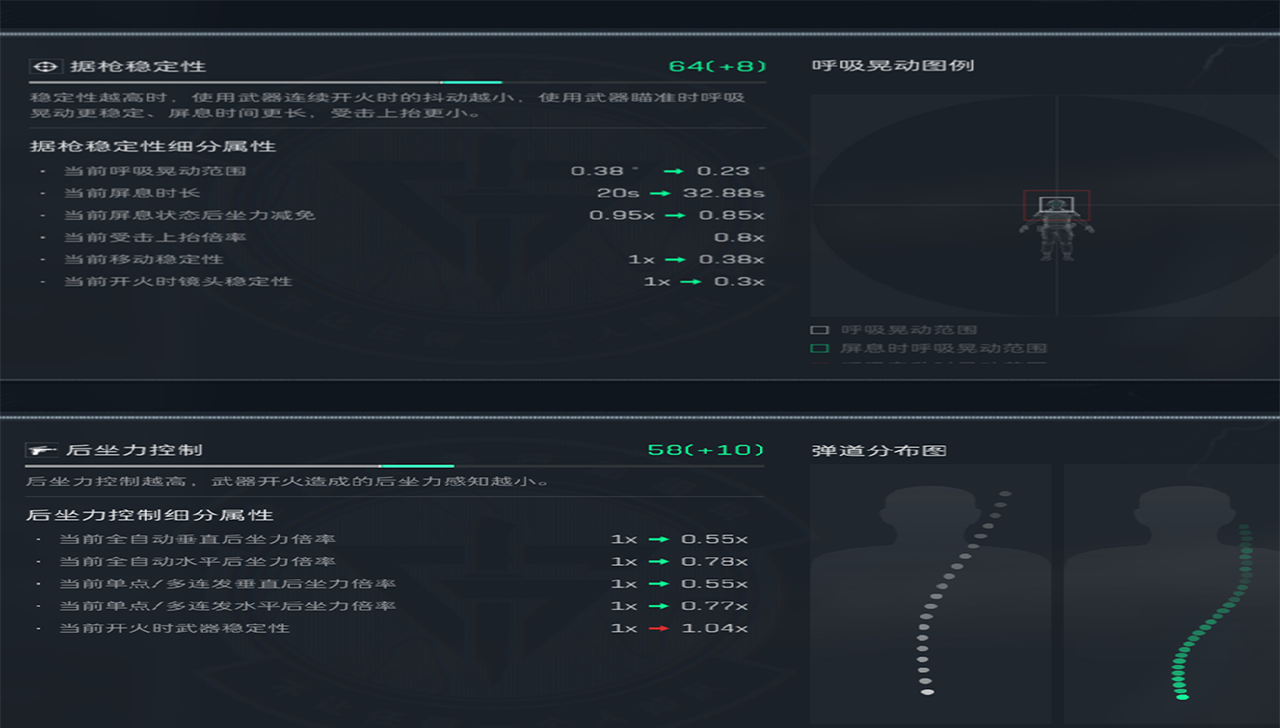Click the green arrow in 当前呼吸晃动范围 row
The height and width of the screenshot is (728, 1280).
(675, 171)
